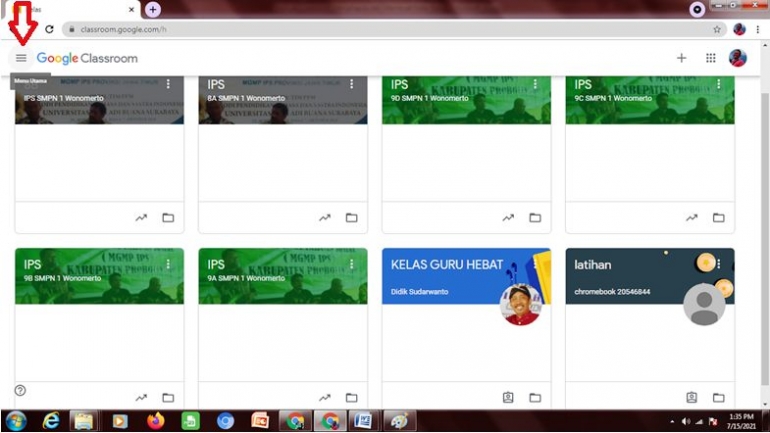Open Drive folder for IPS SMPN 1 Wonomerto card
This screenshot has width=770, height=433.
[168, 217]
